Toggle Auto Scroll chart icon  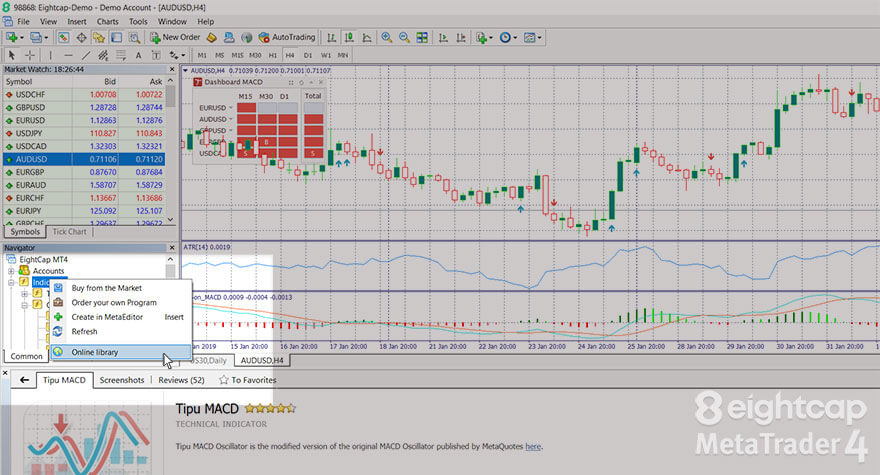(x=443, y=38)
